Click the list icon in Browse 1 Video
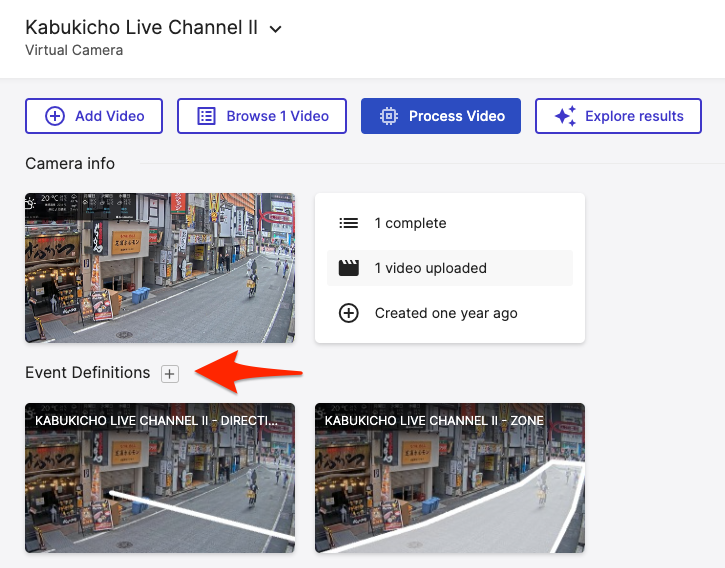 tap(206, 116)
